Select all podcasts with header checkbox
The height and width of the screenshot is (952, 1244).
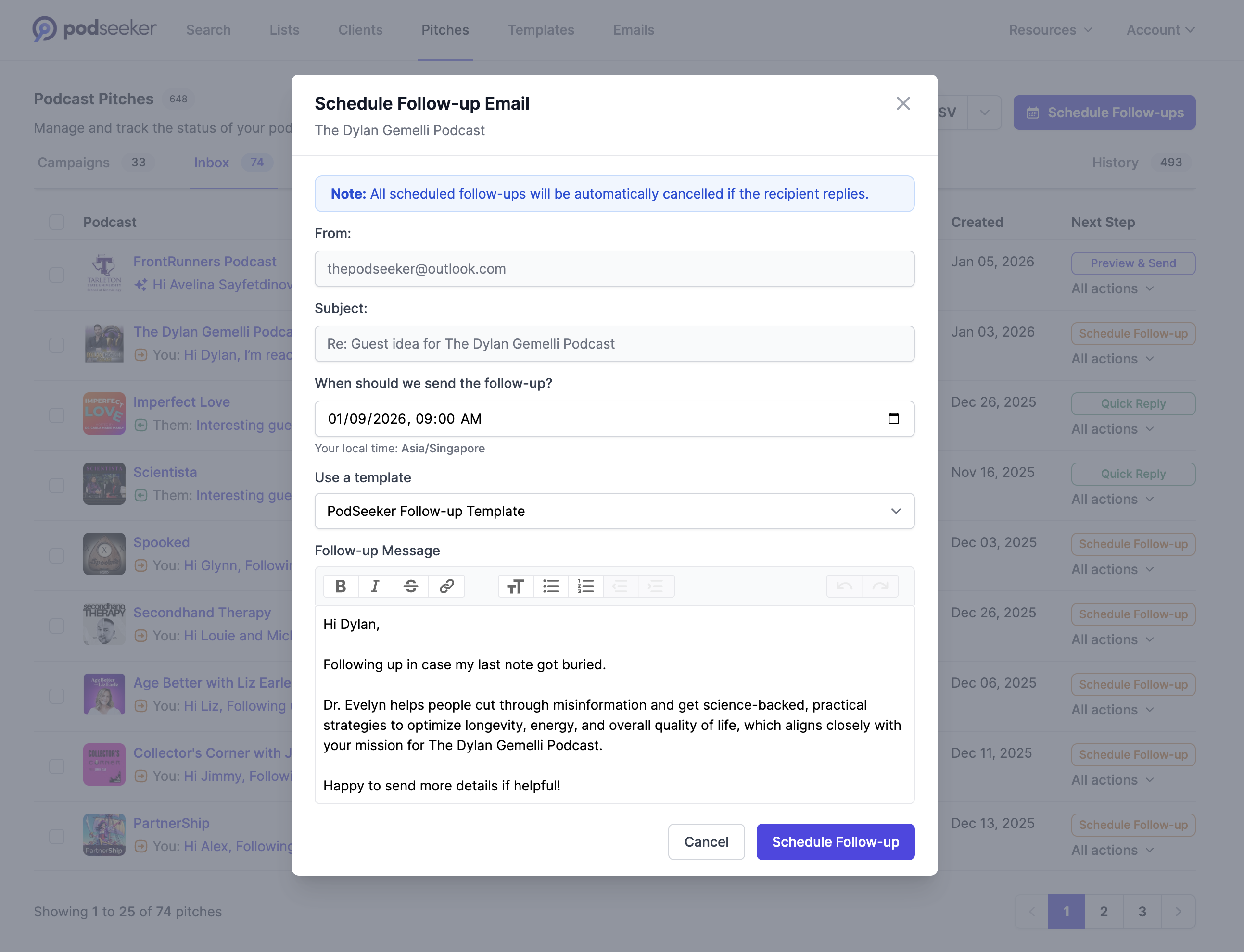[x=56, y=222]
